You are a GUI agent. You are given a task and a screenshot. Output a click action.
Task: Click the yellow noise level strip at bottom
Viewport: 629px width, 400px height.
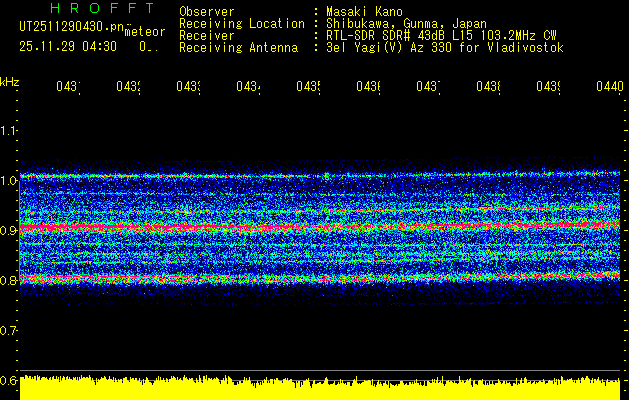click(x=320, y=389)
